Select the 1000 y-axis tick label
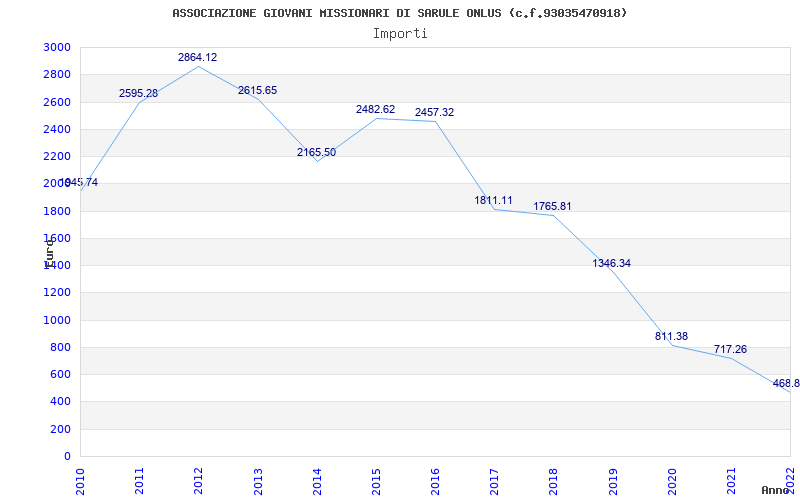The width and height of the screenshot is (800, 500). click(x=57, y=321)
